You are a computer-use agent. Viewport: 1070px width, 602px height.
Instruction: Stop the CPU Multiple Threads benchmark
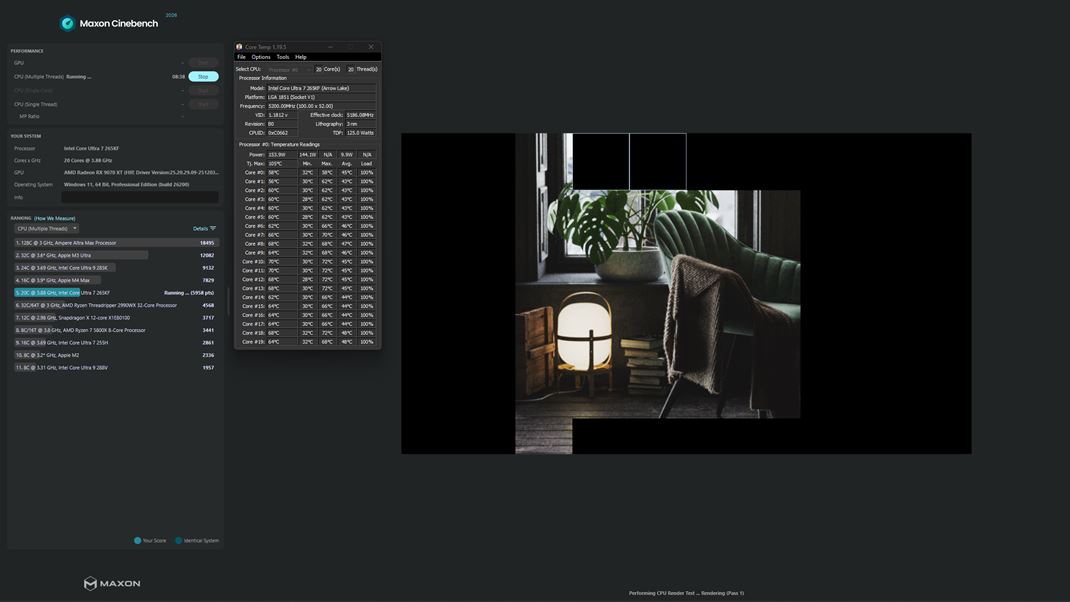[203, 76]
